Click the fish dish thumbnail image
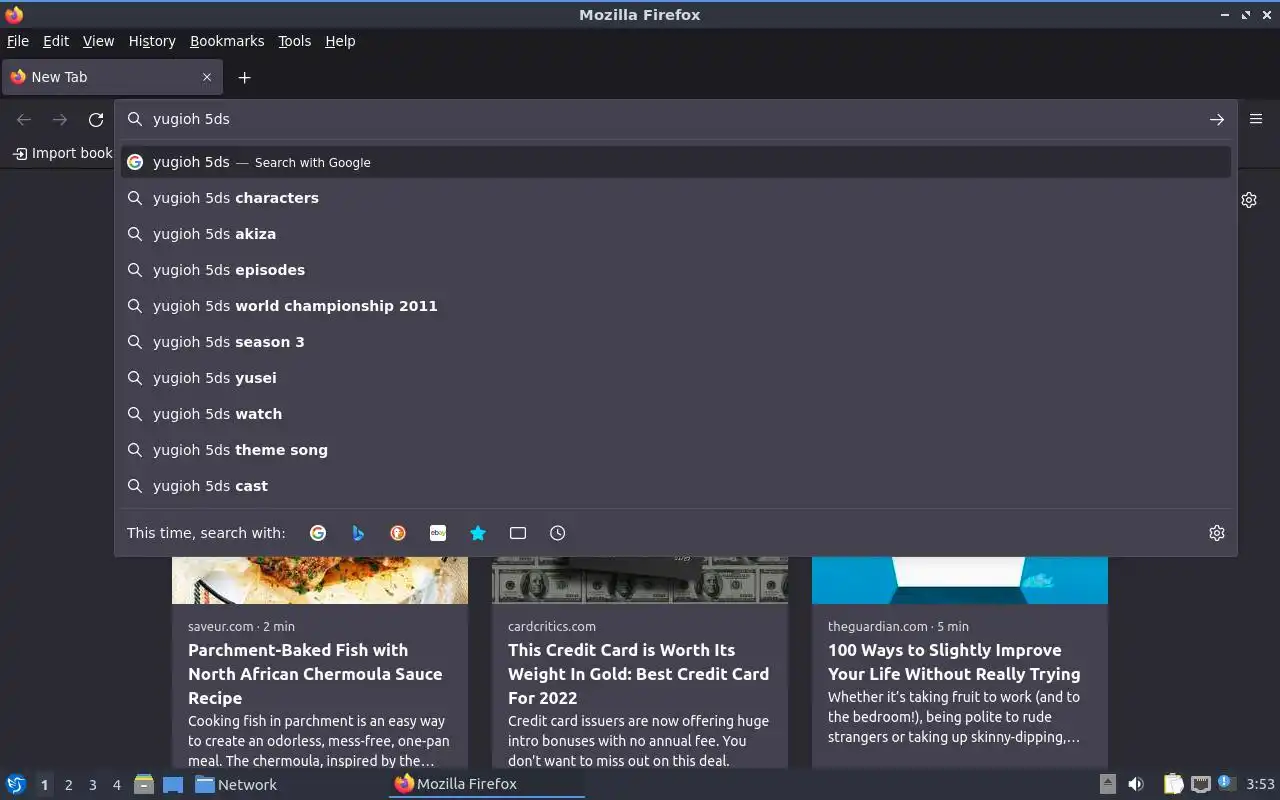Screen dimensions: 1280x800 pyautogui.click(x=320, y=580)
